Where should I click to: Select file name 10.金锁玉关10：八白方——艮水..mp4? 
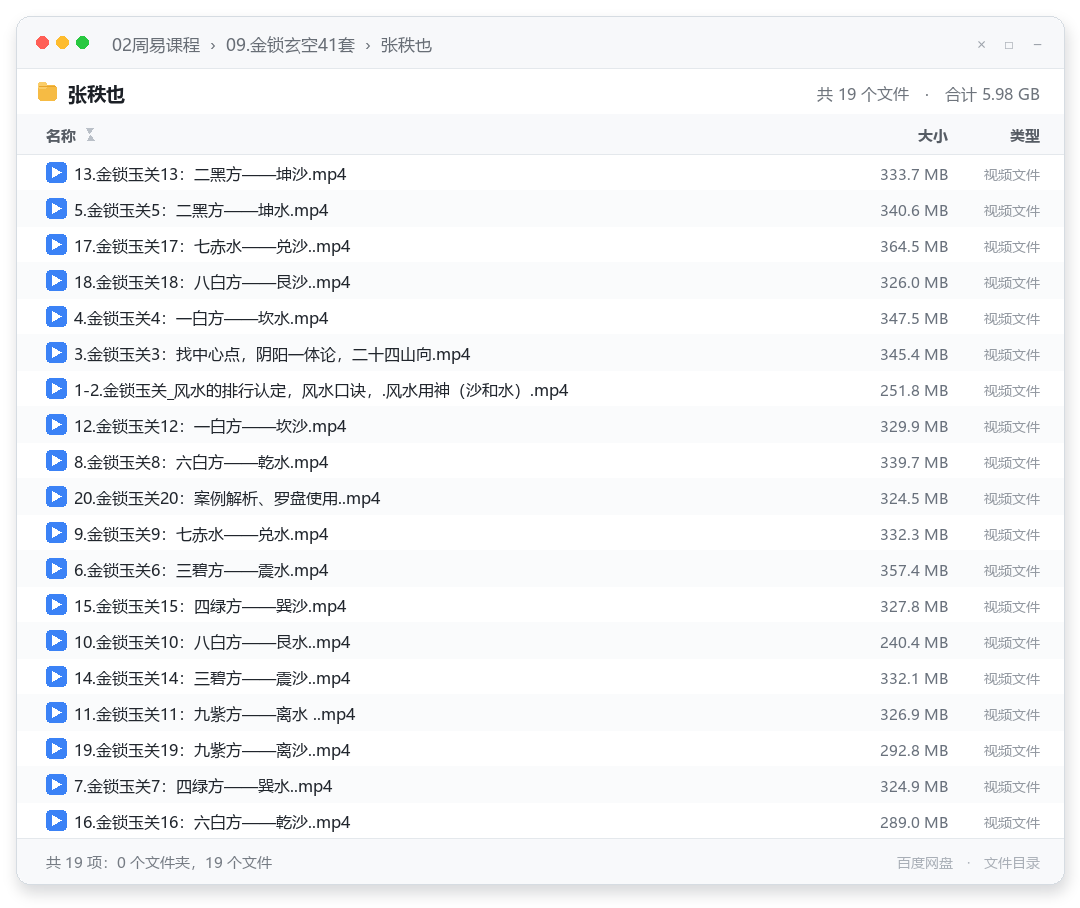[x=212, y=642]
